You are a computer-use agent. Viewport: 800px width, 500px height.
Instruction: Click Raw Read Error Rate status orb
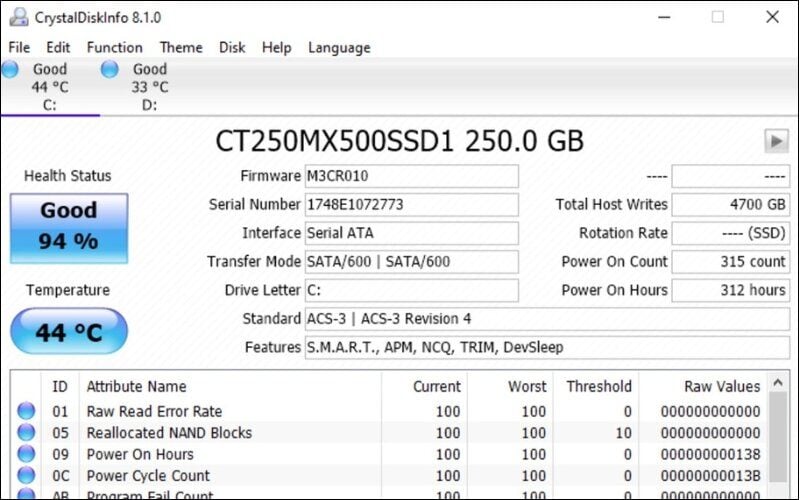[26, 411]
